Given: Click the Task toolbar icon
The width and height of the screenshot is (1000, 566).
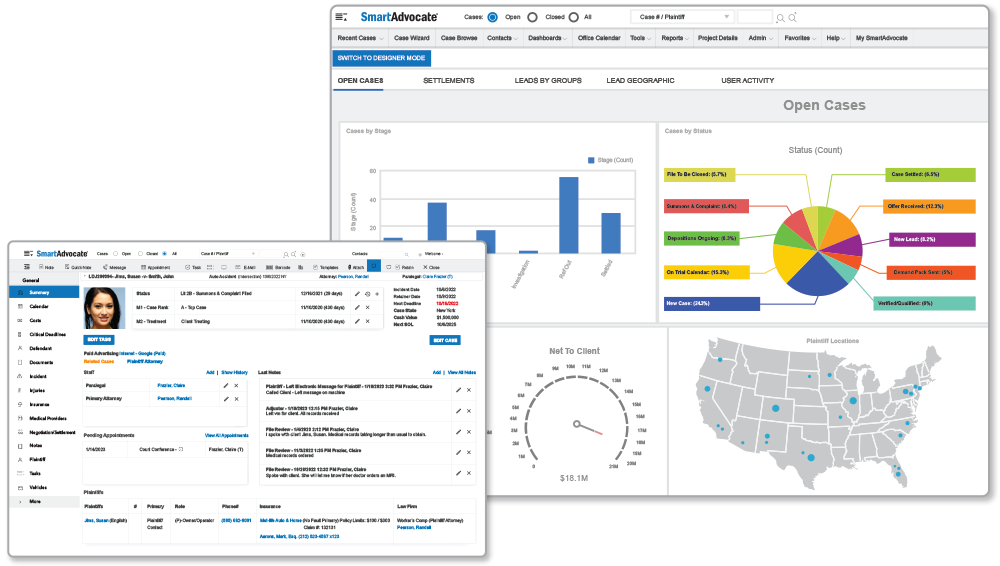Looking at the screenshot, I should (188, 267).
